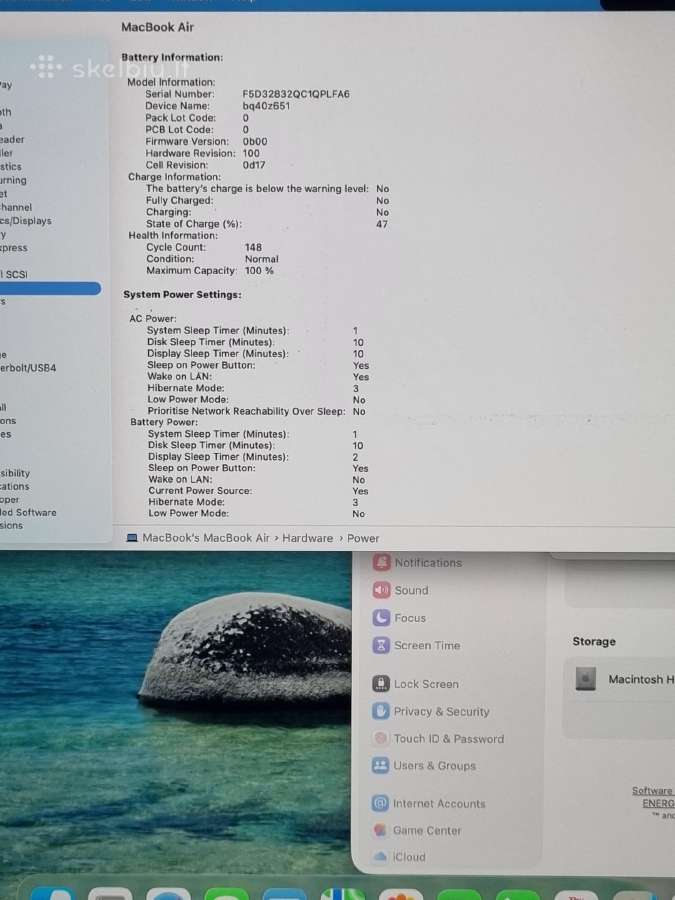The image size is (675, 900).
Task: Select the highlighted Power sidebar row
Action: tap(51, 288)
